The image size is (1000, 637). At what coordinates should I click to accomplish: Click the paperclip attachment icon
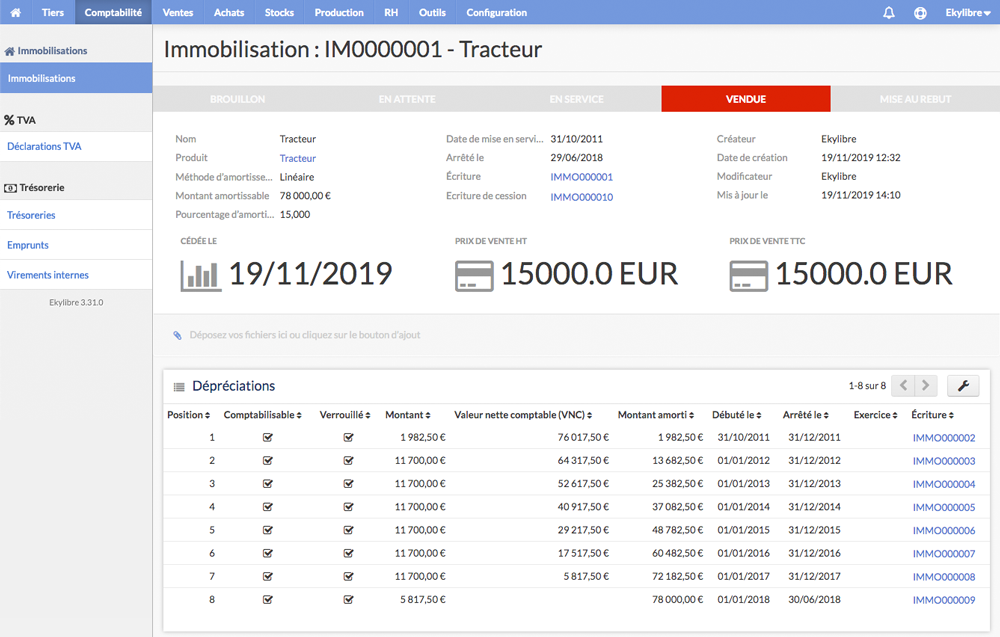point(177,335)
